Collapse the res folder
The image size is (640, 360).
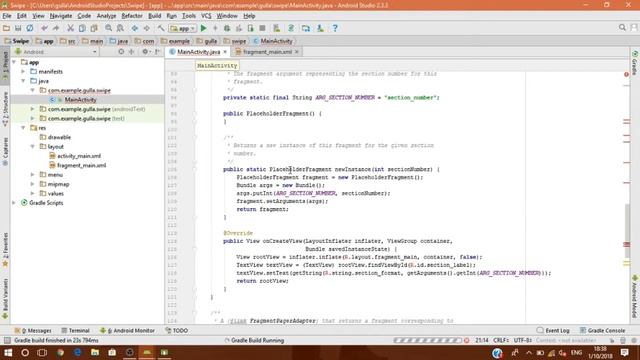point(23,128)
